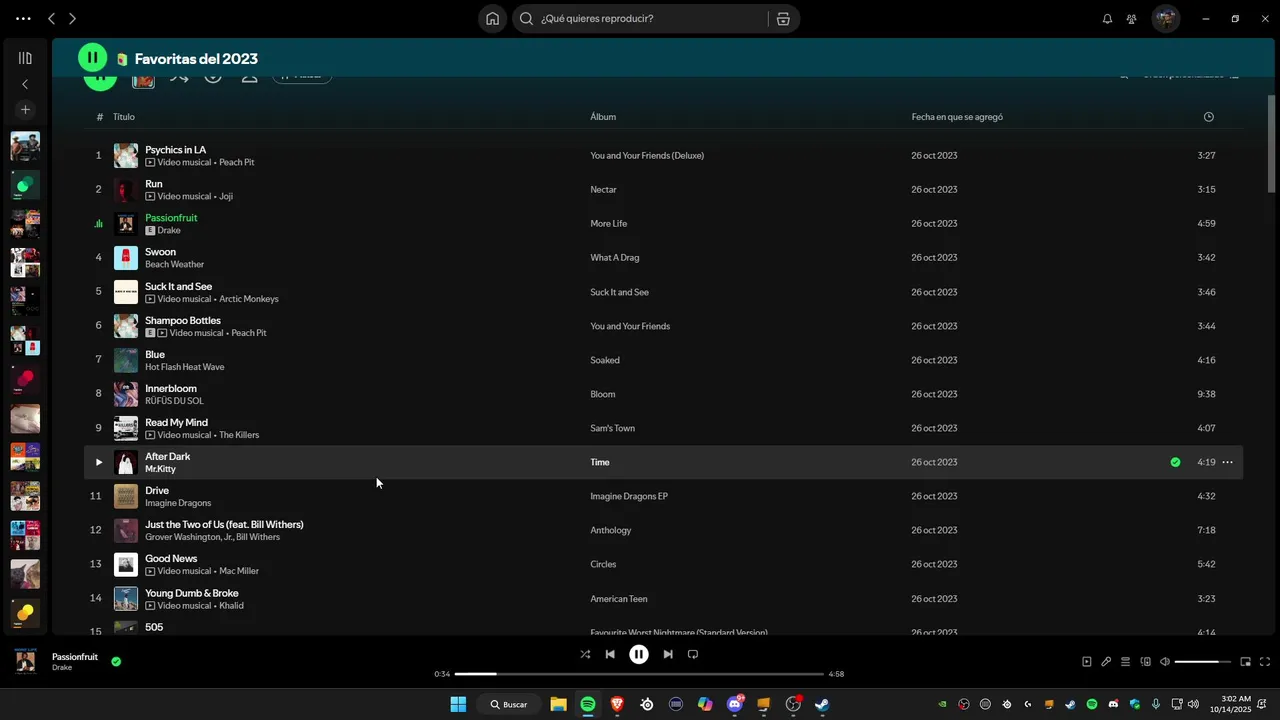Sort tracks by Título column
Screen dimensions: 1280x720
click(124, 117)
